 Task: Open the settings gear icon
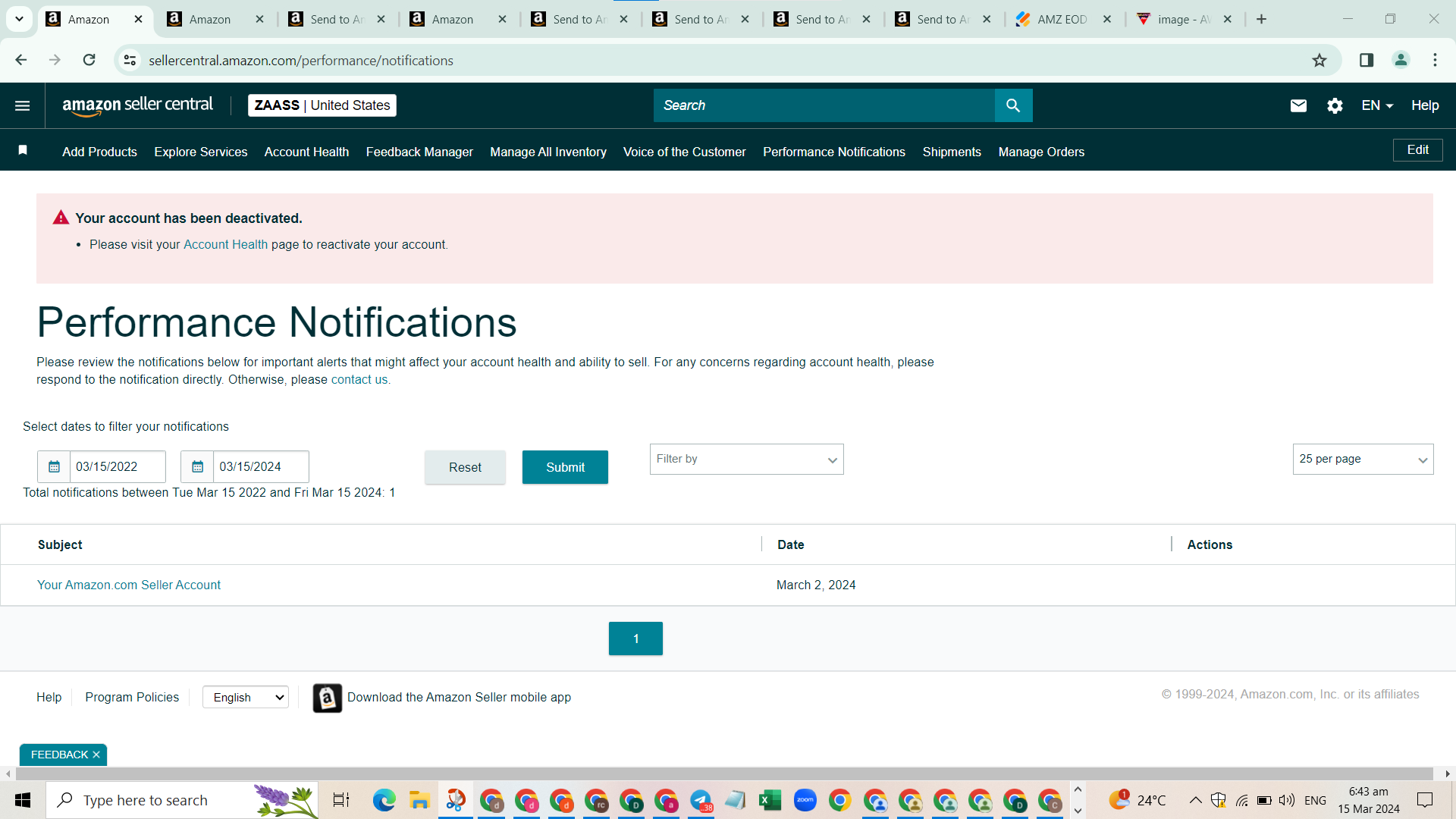[x=1335, y=105]
